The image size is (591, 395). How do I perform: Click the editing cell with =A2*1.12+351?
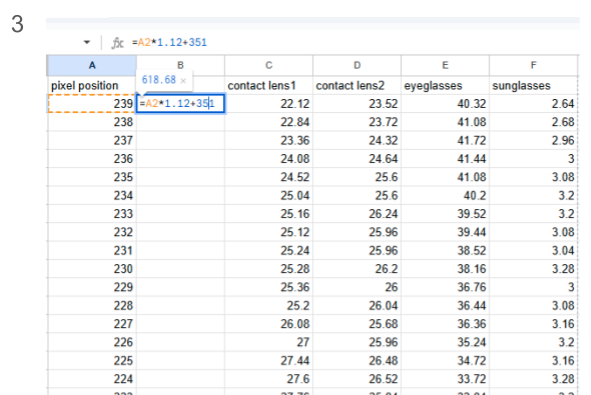180,104
